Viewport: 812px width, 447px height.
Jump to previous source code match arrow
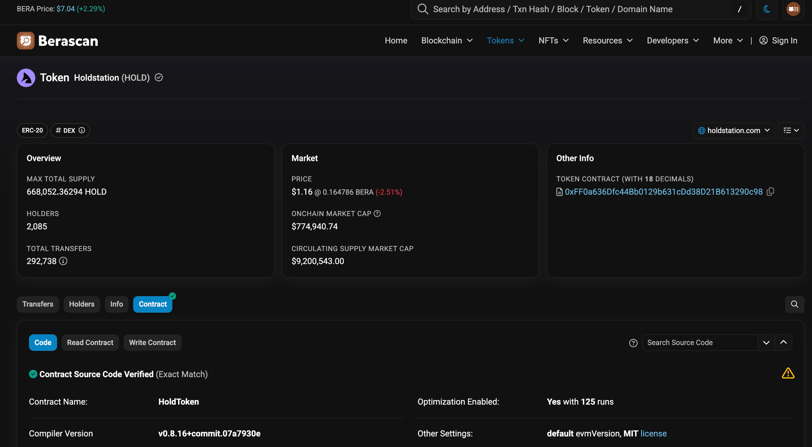pyautogui.click(x=783, y=342)
